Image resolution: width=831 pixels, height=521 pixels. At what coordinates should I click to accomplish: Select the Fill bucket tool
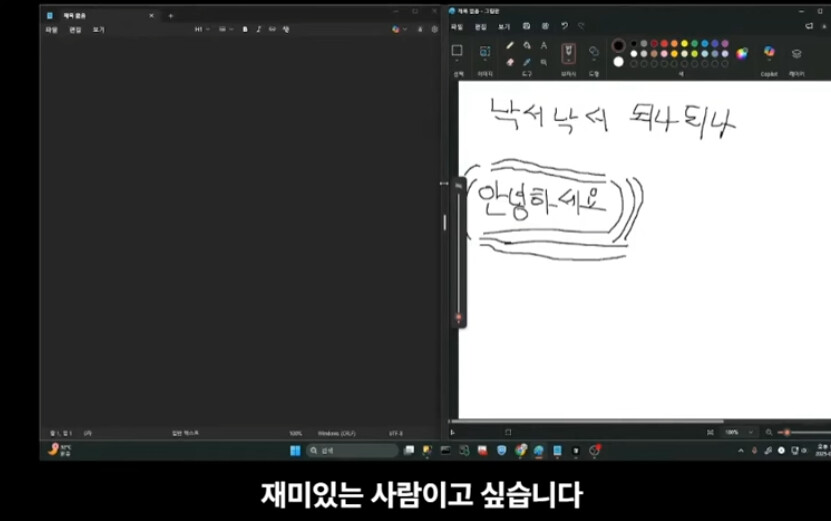click(x=527, y=45)
